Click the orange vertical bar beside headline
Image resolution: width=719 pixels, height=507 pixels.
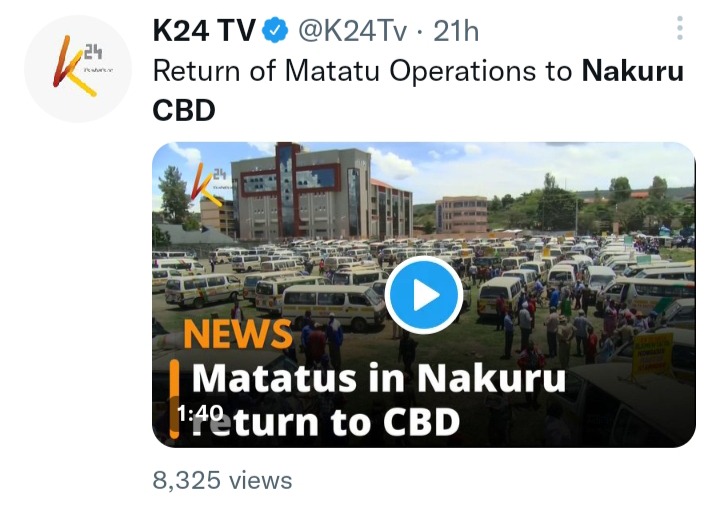174,399
